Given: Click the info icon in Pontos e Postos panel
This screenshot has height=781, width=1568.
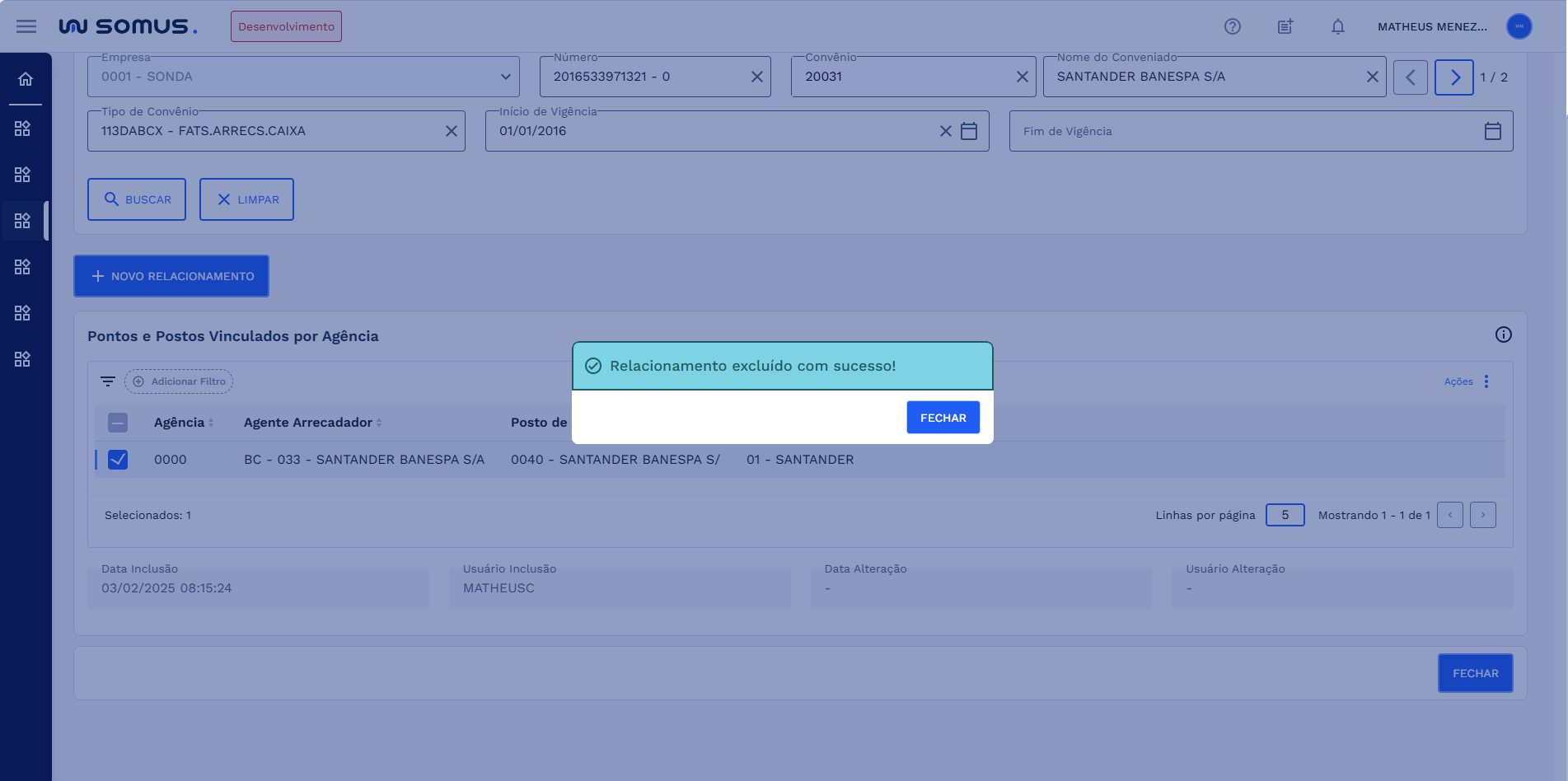Looking at the screenshot, I should tap(1503, 334).
